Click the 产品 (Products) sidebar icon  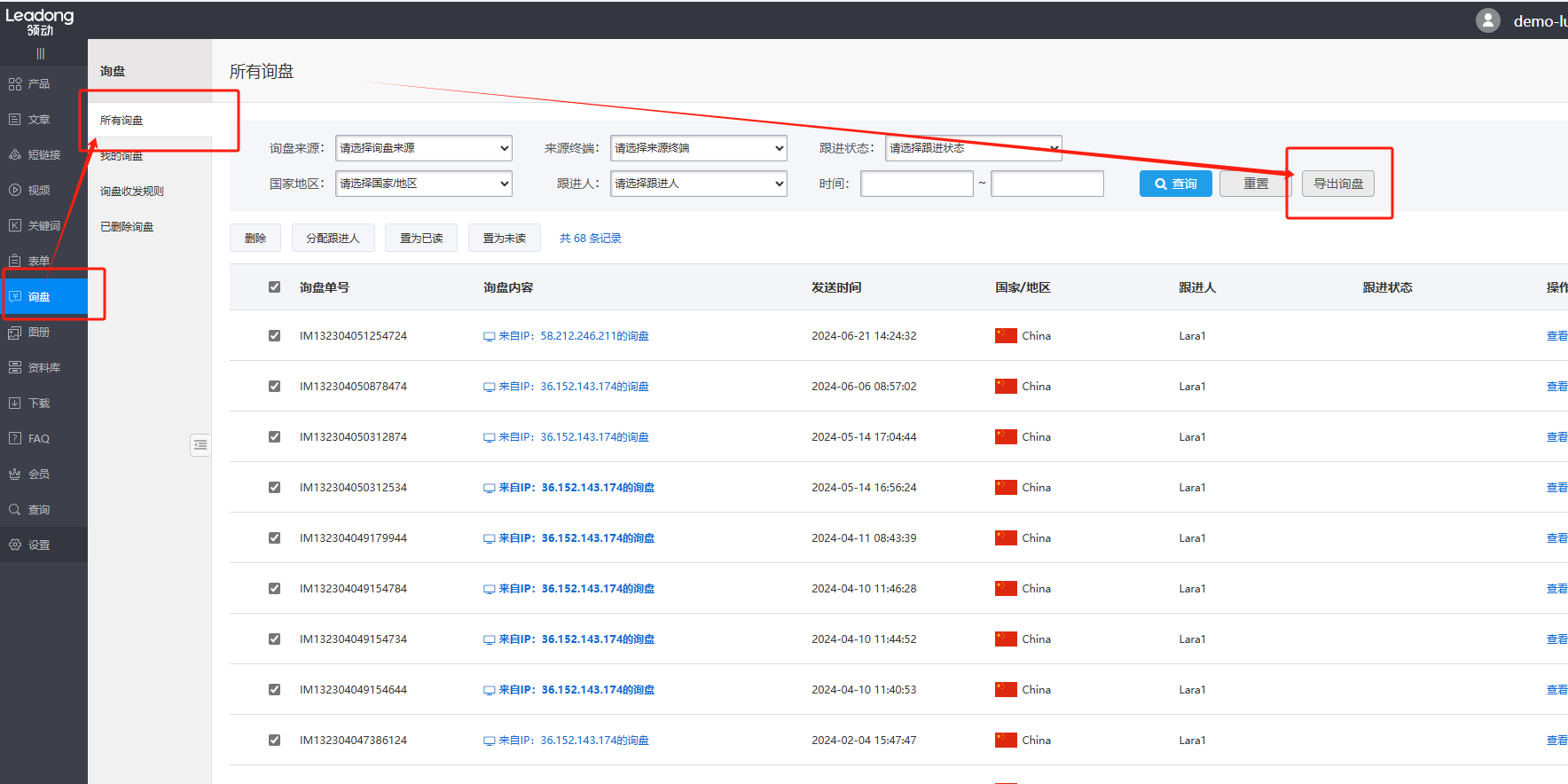point(15,84)
